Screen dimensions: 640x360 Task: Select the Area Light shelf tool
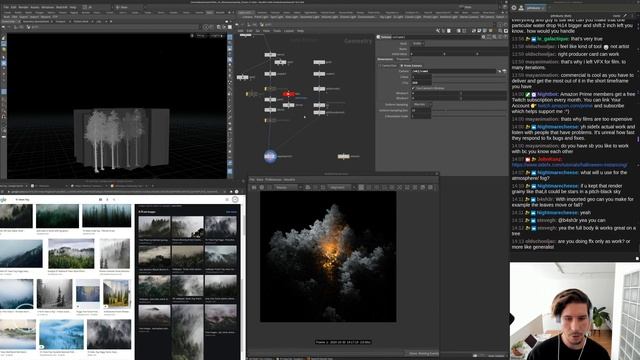click(291, 17)
